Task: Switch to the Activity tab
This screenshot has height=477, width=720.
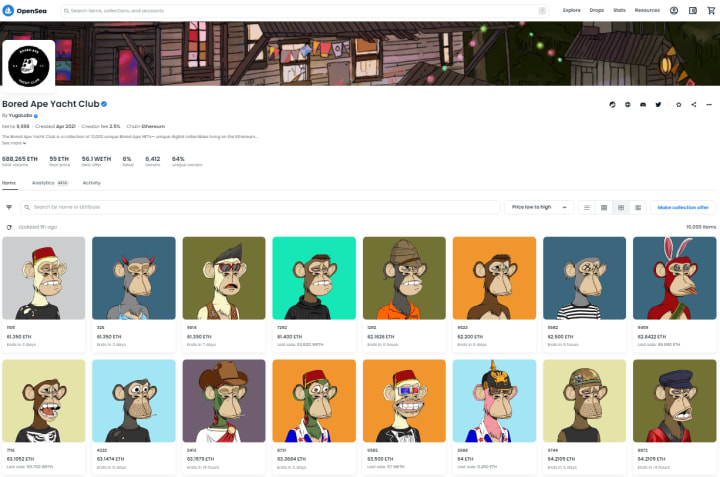Action: (x=91, y=183)
